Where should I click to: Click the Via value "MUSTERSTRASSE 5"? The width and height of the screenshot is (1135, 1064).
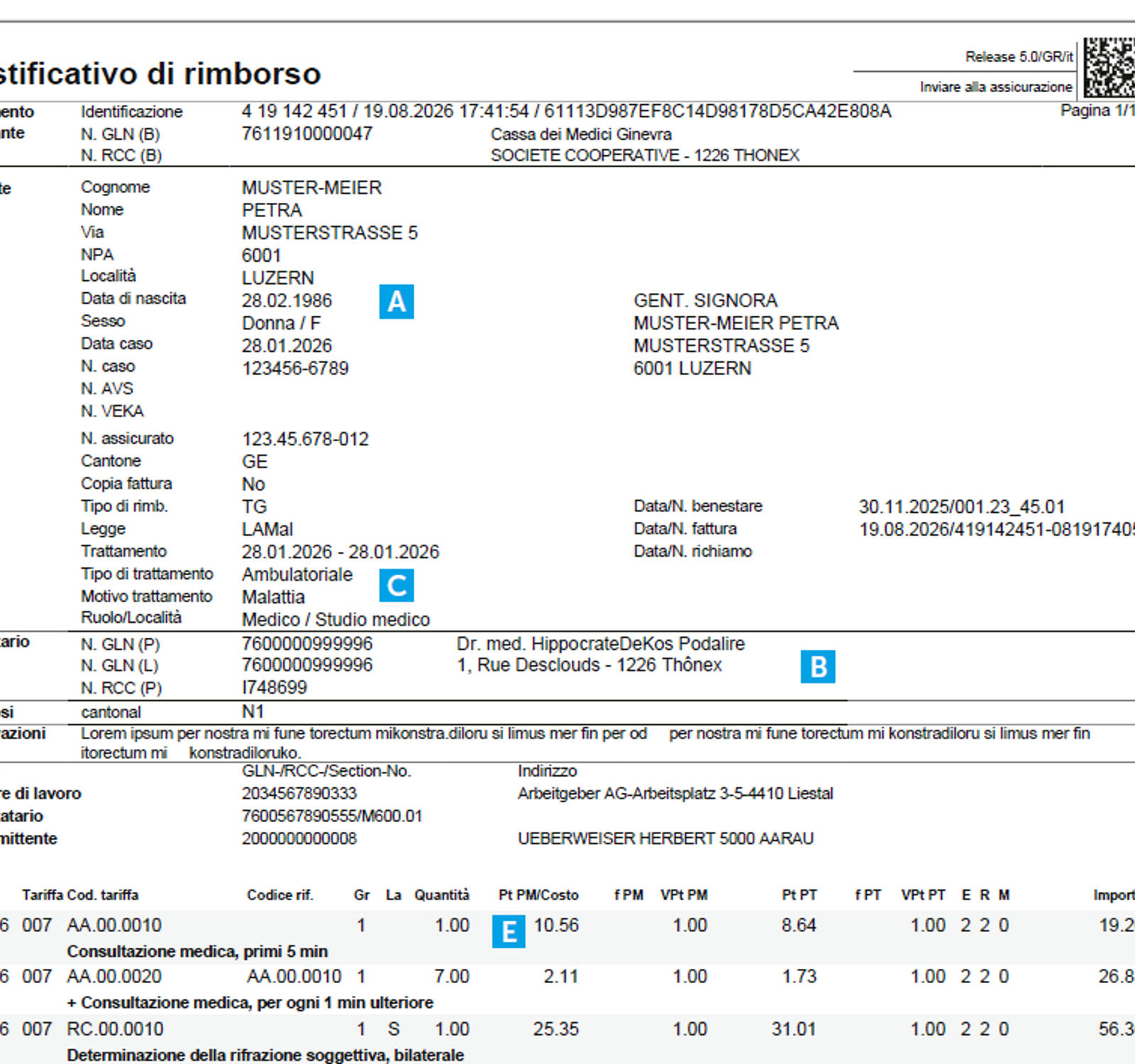click(330, 233)
